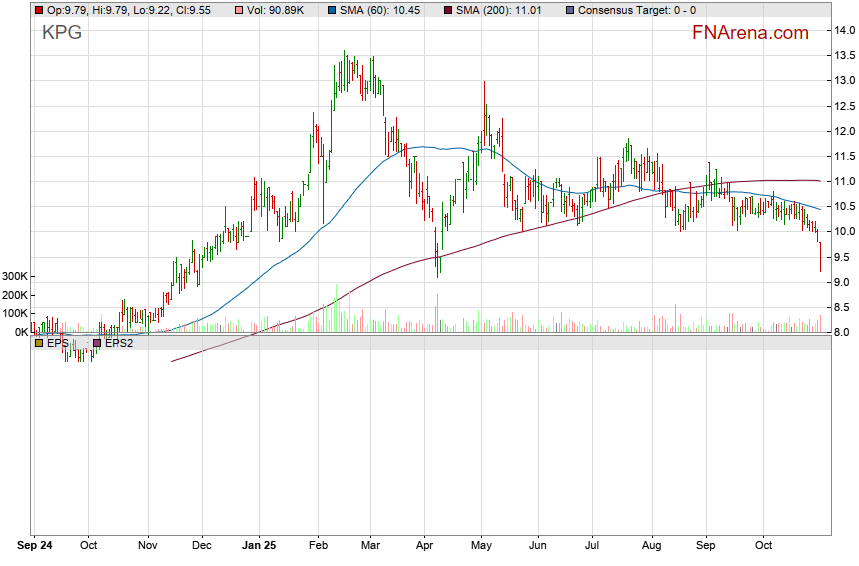Screen dimensions: 859x566
Task: Open the FNArena.com watermark link
Action: (x=750, y=33)
